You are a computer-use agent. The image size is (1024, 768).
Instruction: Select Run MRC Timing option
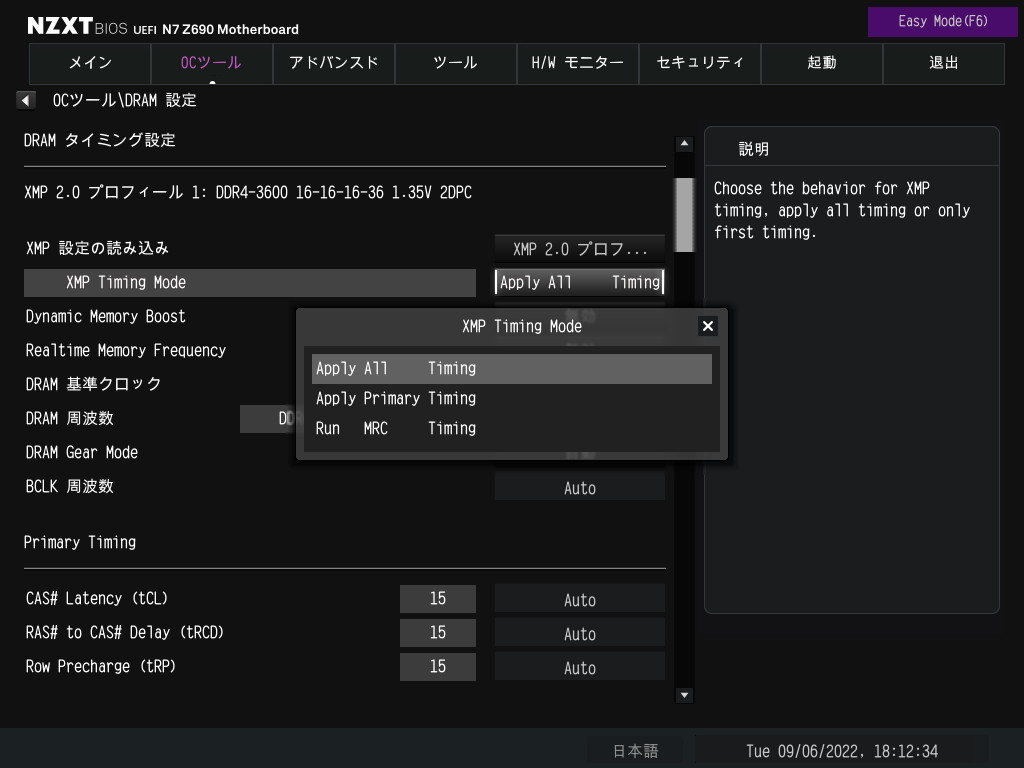pos(511,428)
